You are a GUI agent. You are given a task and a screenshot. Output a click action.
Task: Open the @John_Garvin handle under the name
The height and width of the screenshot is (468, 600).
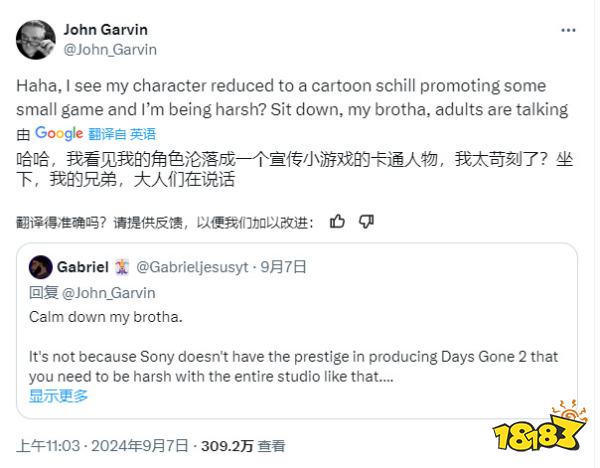[x=110, y=48]
